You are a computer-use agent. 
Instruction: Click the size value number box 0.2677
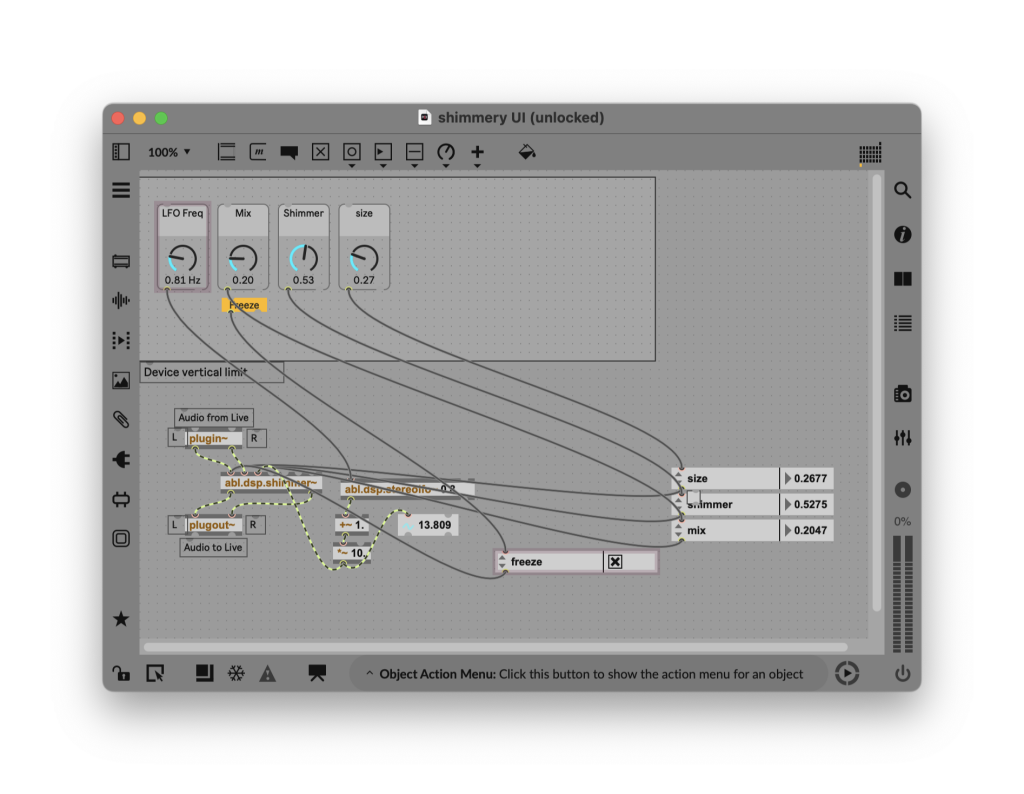coord(810,479)
